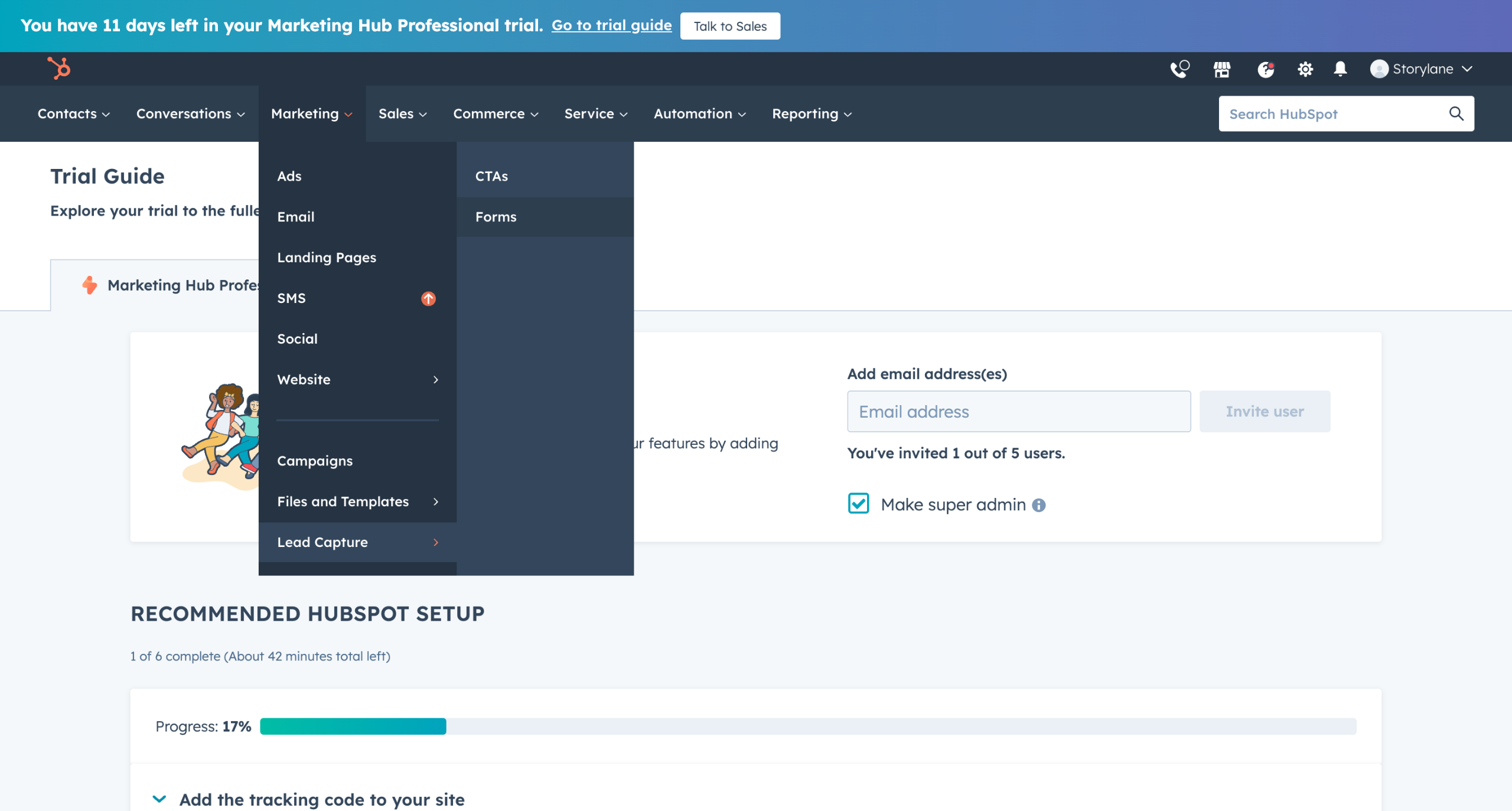Select SMS menu item

pos(357,298)
